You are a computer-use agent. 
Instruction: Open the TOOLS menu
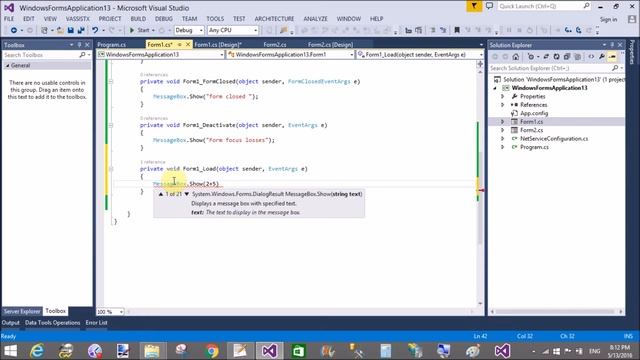click(215, 19)
